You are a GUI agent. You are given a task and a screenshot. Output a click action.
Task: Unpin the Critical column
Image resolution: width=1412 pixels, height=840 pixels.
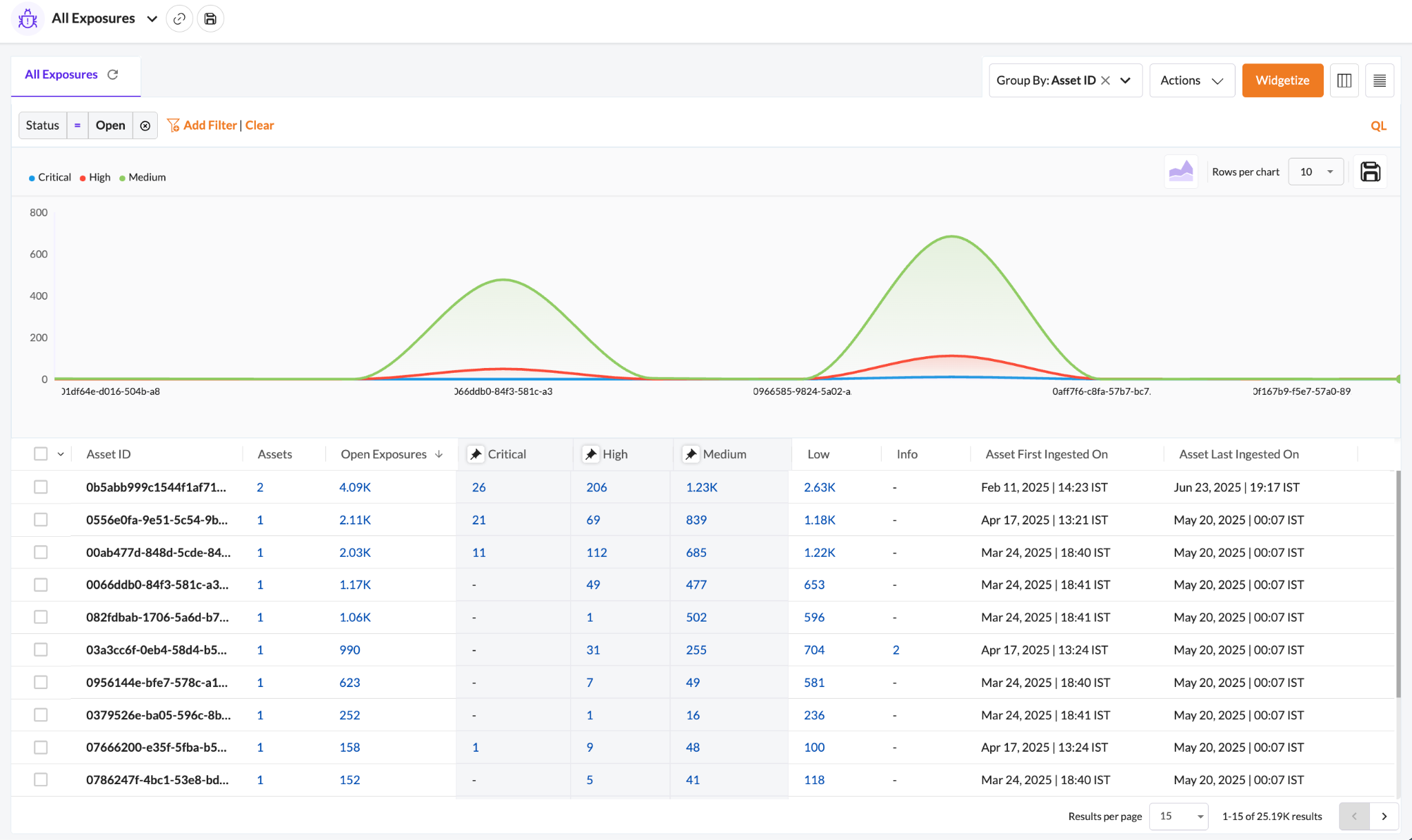coord(475,454)
